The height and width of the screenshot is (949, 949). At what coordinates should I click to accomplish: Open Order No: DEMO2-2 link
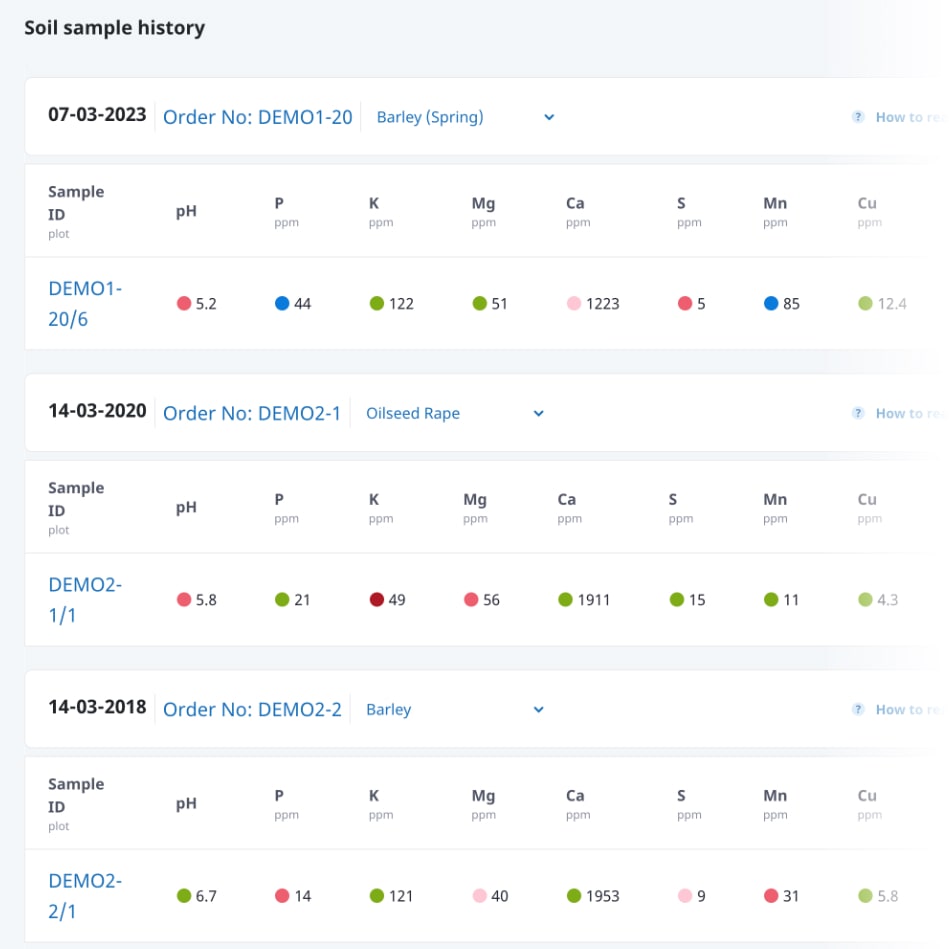tap(252, 710)
